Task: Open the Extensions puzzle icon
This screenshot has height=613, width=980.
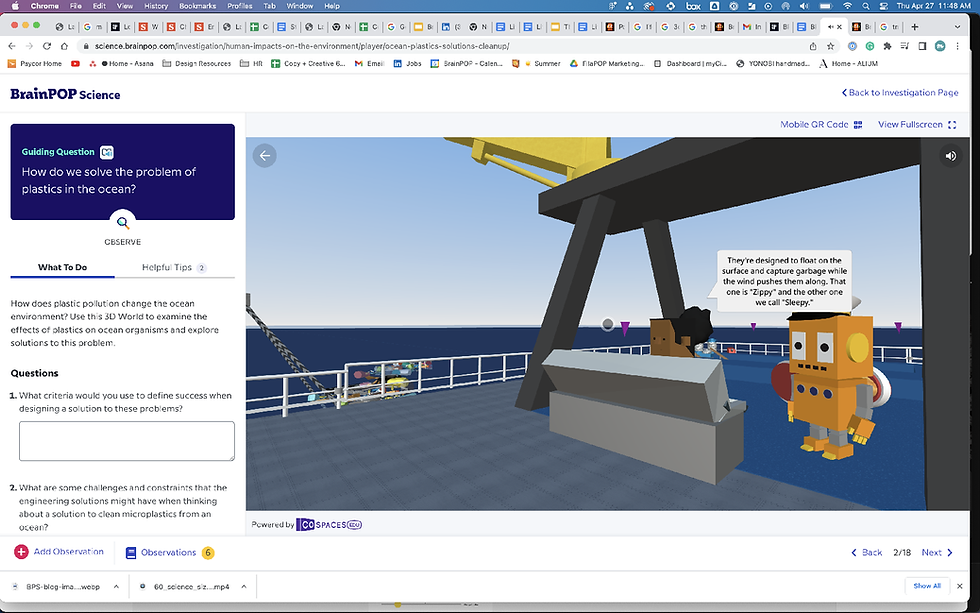Action: (887, 46)
